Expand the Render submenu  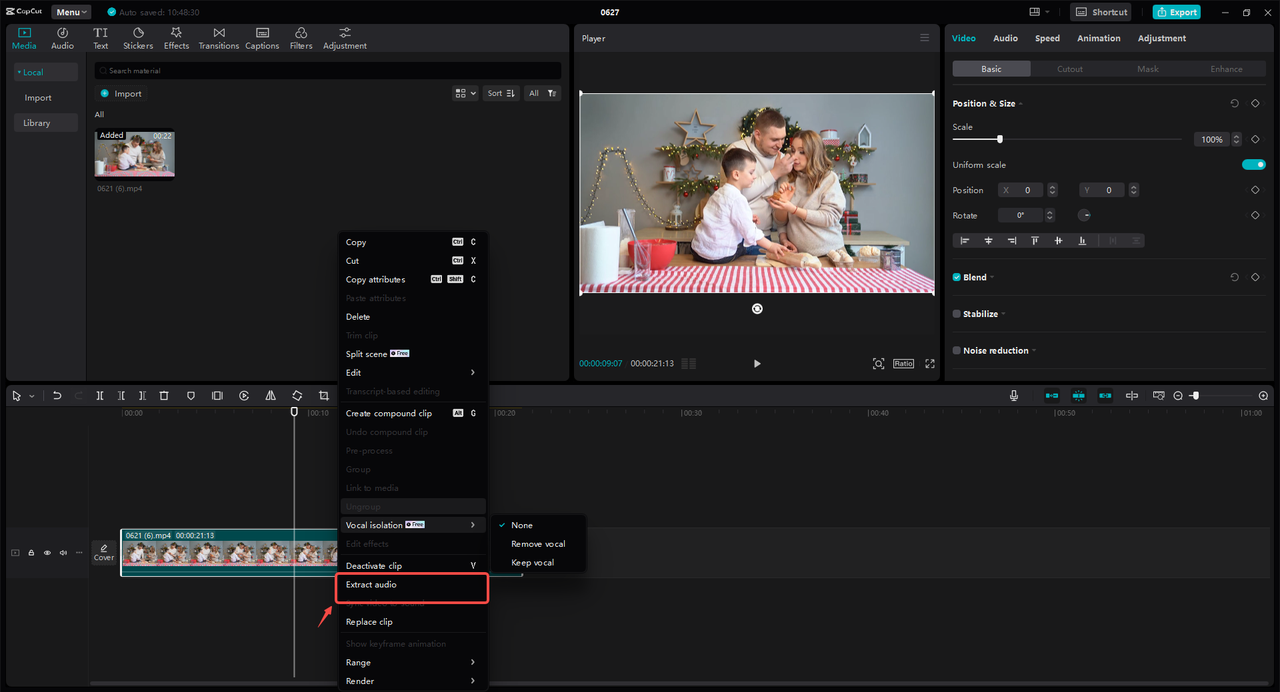pyautogui.click(x=412, y=681)
